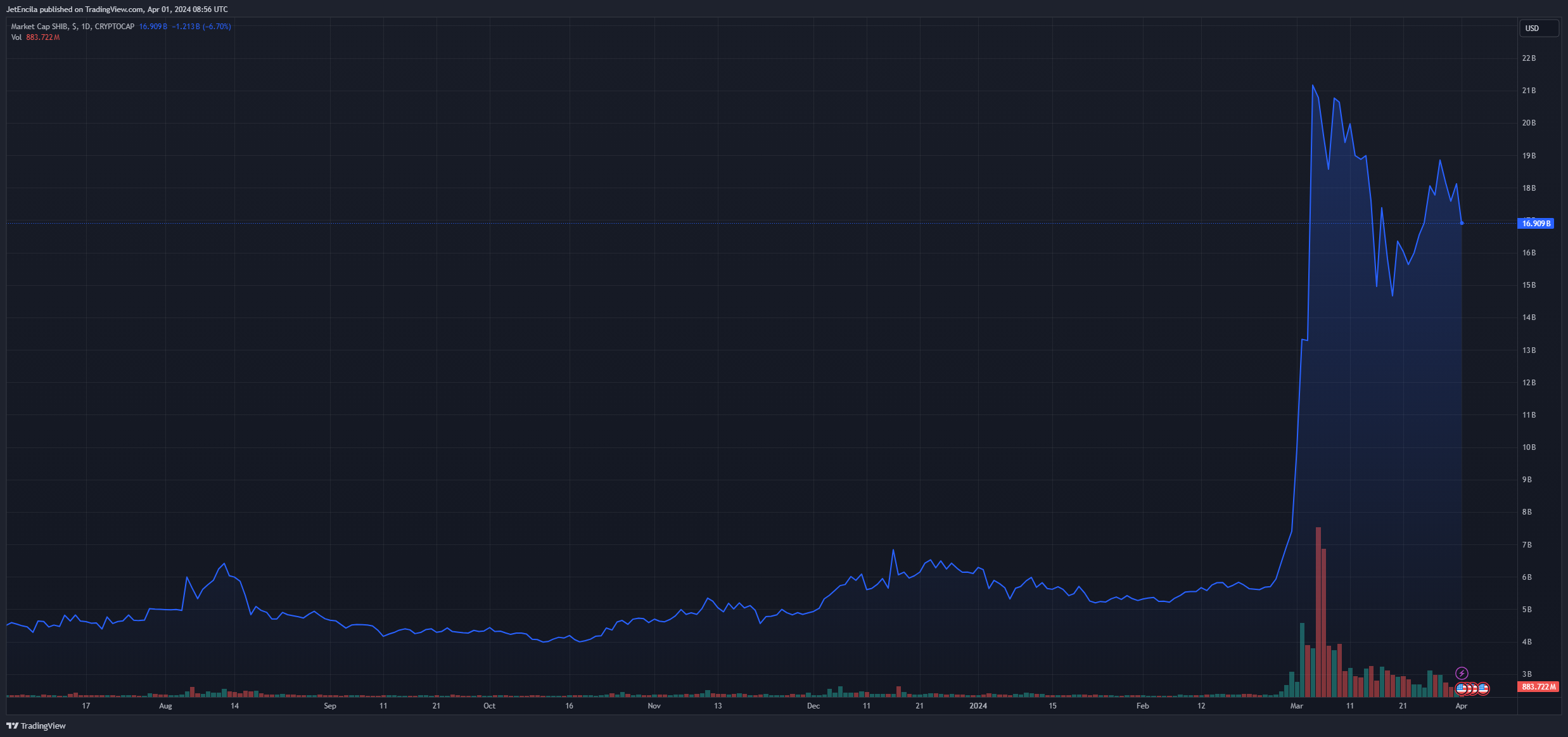Click the 10B mark on price scale
This screenshot has width=1568, height=737.
coord(1529,447)
